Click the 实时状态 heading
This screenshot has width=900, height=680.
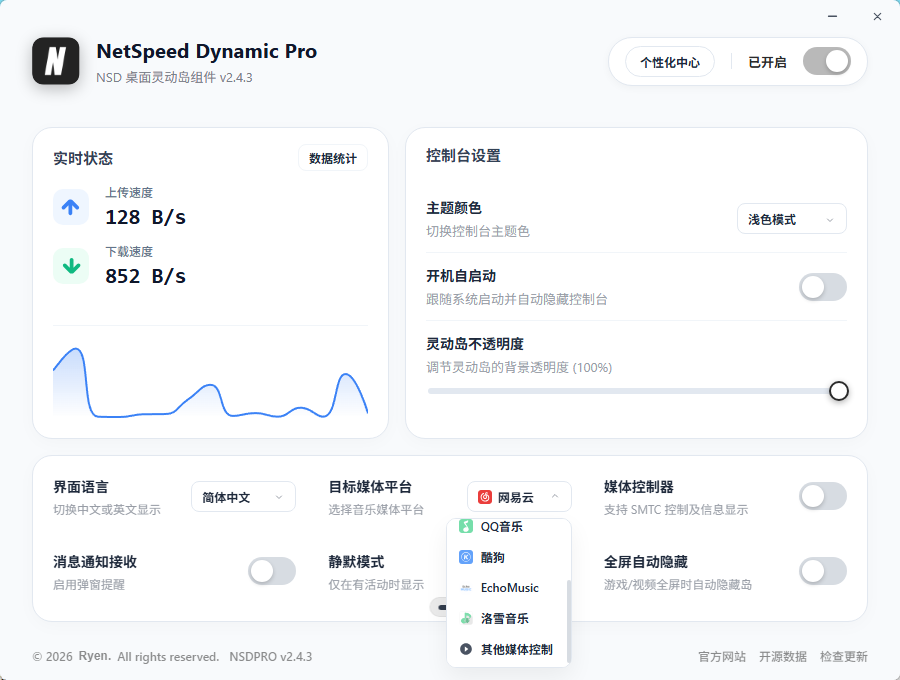pos(83,158)
